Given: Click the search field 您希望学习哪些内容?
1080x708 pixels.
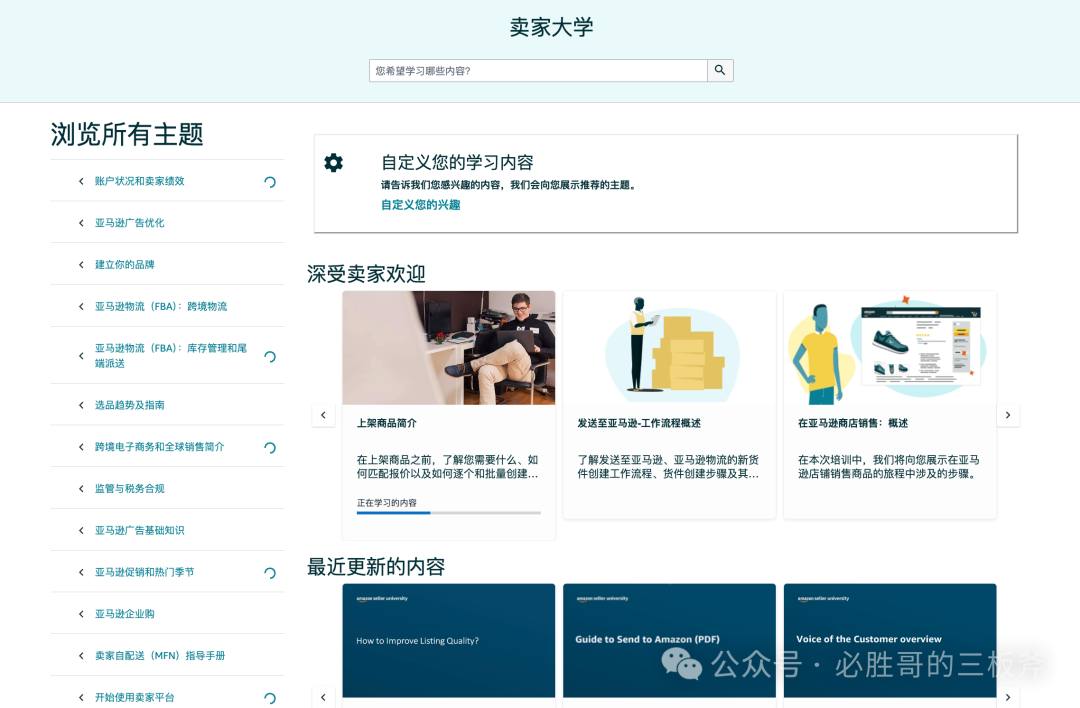Looking at the screenshot, I should [538, 70].
